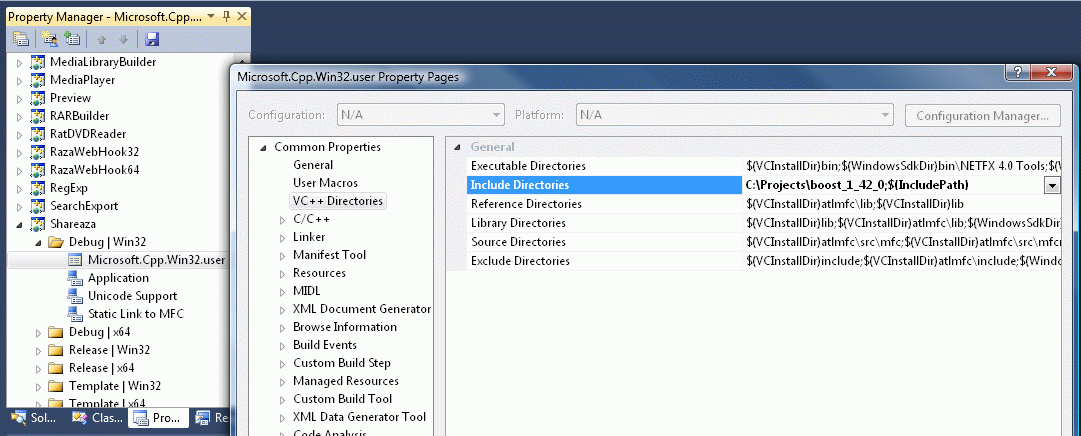Screen dimensions: 1081x436
Task: Click Add New Project Property Sheet icon
Action: click(48, 39)
